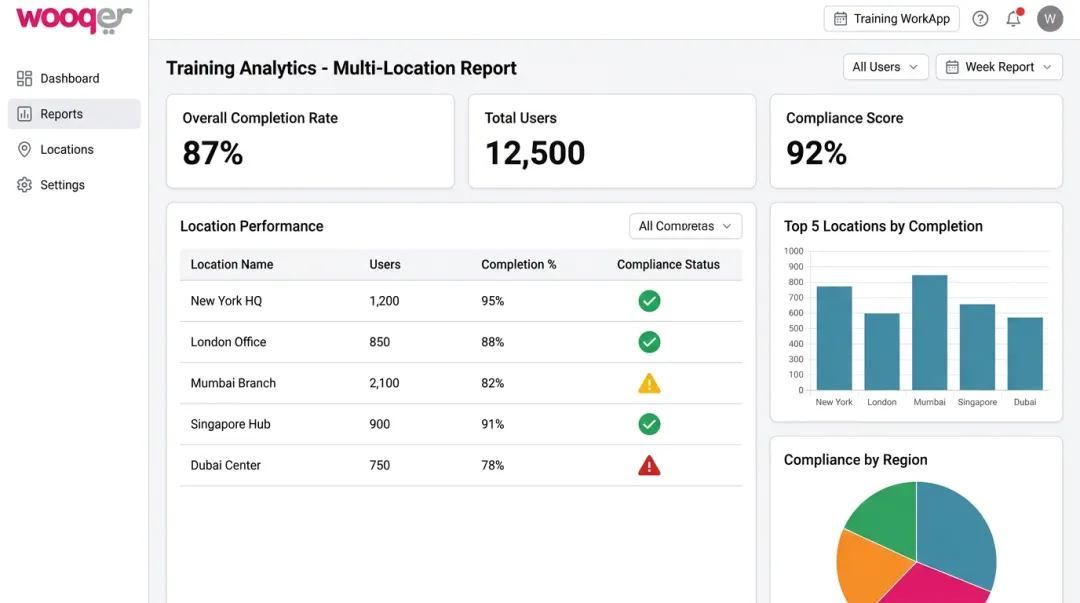Click the Compliance Score 92% card
This screenshot has width=1080, height=603.
coord(916,141)
